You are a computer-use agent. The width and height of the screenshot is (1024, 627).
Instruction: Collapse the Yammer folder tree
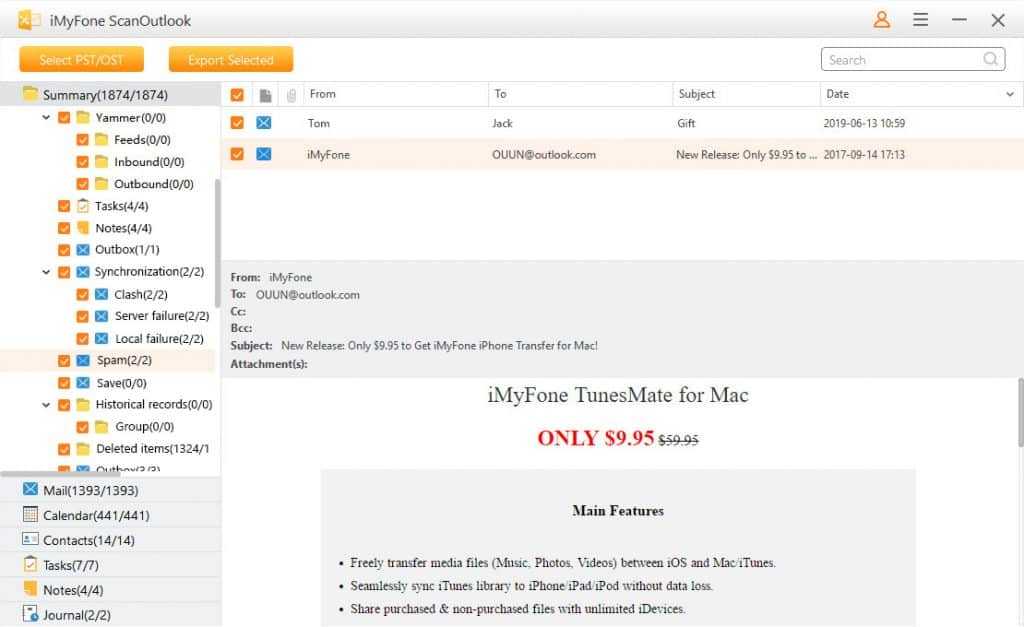(x=46, y=118)
